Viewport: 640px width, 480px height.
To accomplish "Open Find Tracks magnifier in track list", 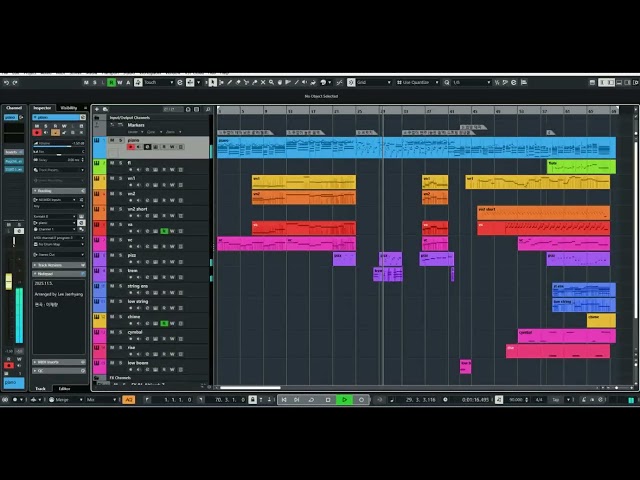I will click(208, 109).
